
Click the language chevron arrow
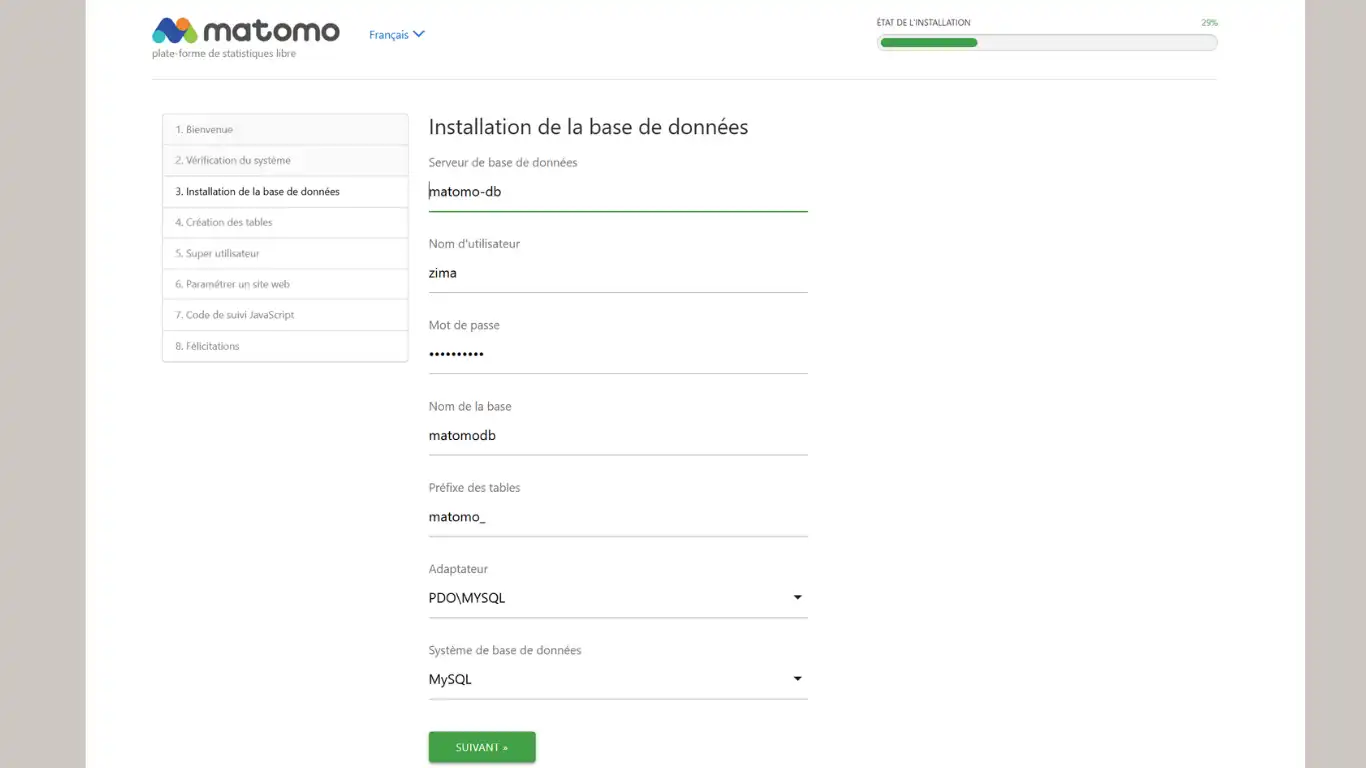419,34
